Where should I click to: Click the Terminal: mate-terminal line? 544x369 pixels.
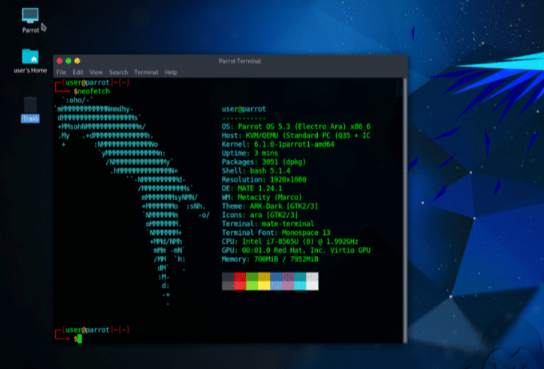click(x=268, y=224)
